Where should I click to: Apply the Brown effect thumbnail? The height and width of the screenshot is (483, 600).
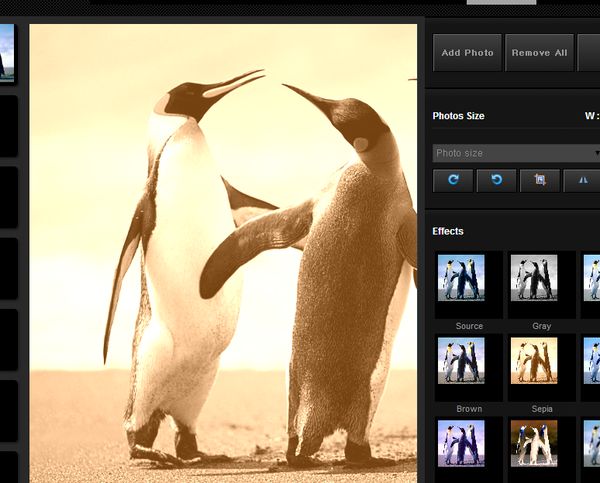[x=461, y=361]
